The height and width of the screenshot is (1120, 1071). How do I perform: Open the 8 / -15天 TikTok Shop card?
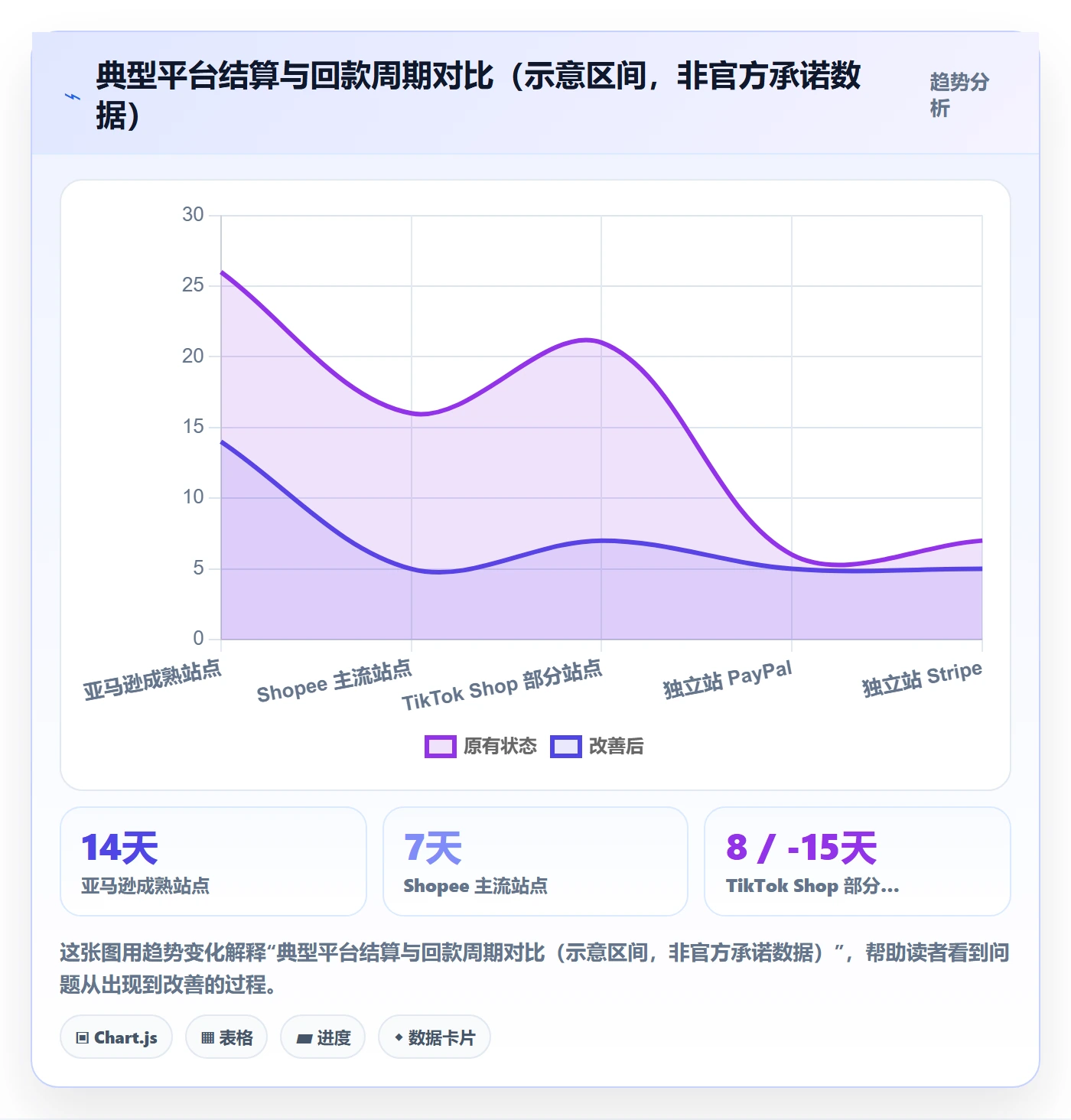[x=858, y=861]
